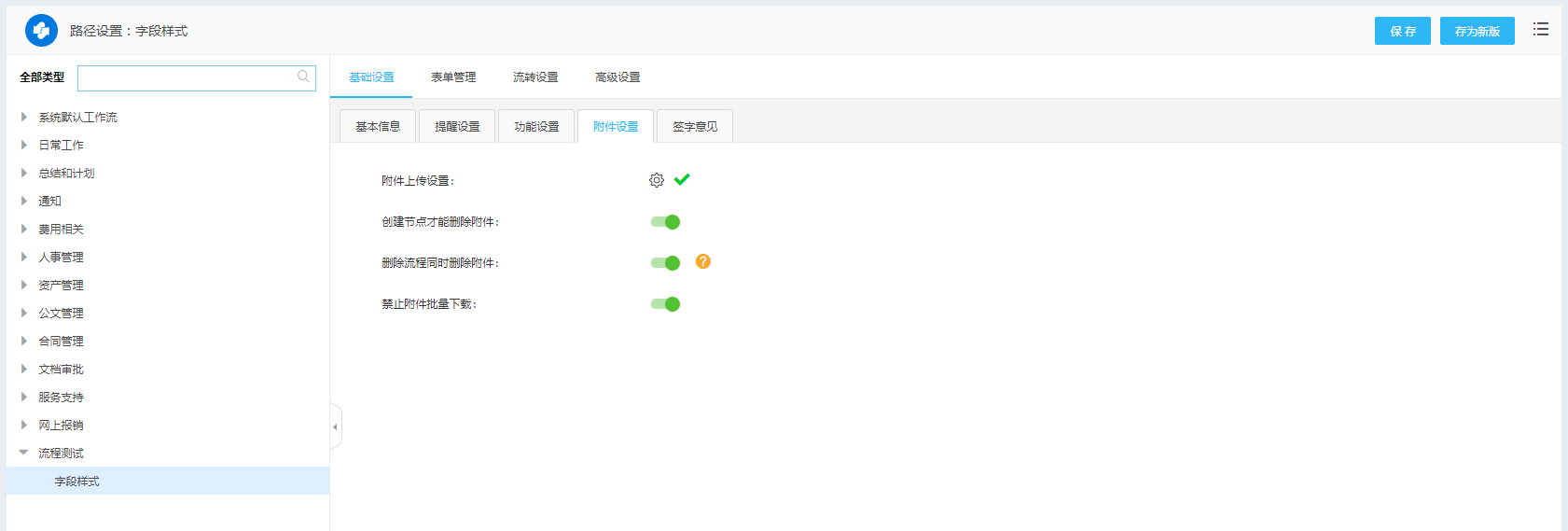Image resolution: width=1568 pixels, height=531 pixels.
Task: Open the list menu icon at top right
Action: click(x=1540, y=30)
